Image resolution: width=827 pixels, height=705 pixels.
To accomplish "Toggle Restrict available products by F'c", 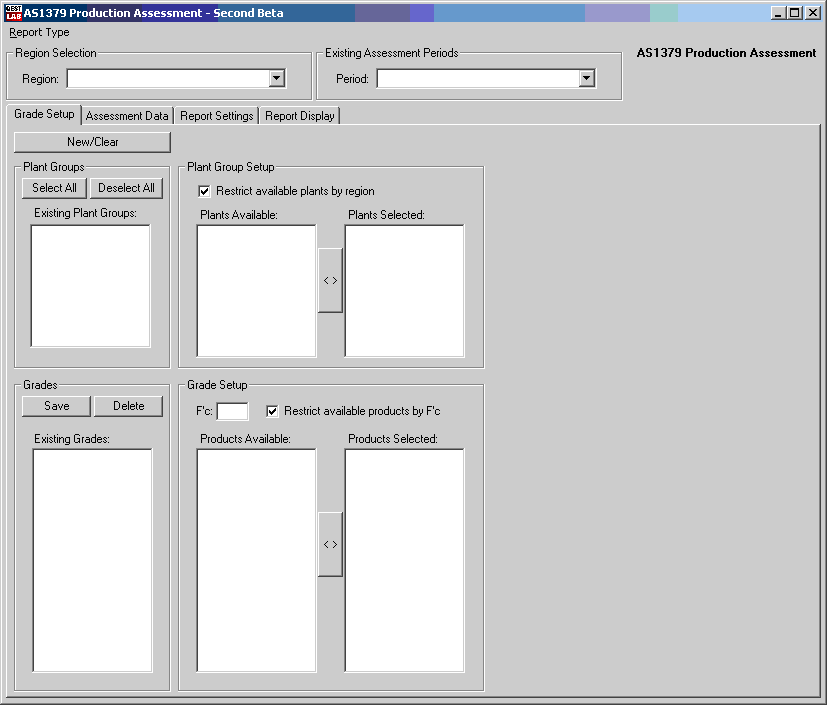I will [x=272, y=411].
